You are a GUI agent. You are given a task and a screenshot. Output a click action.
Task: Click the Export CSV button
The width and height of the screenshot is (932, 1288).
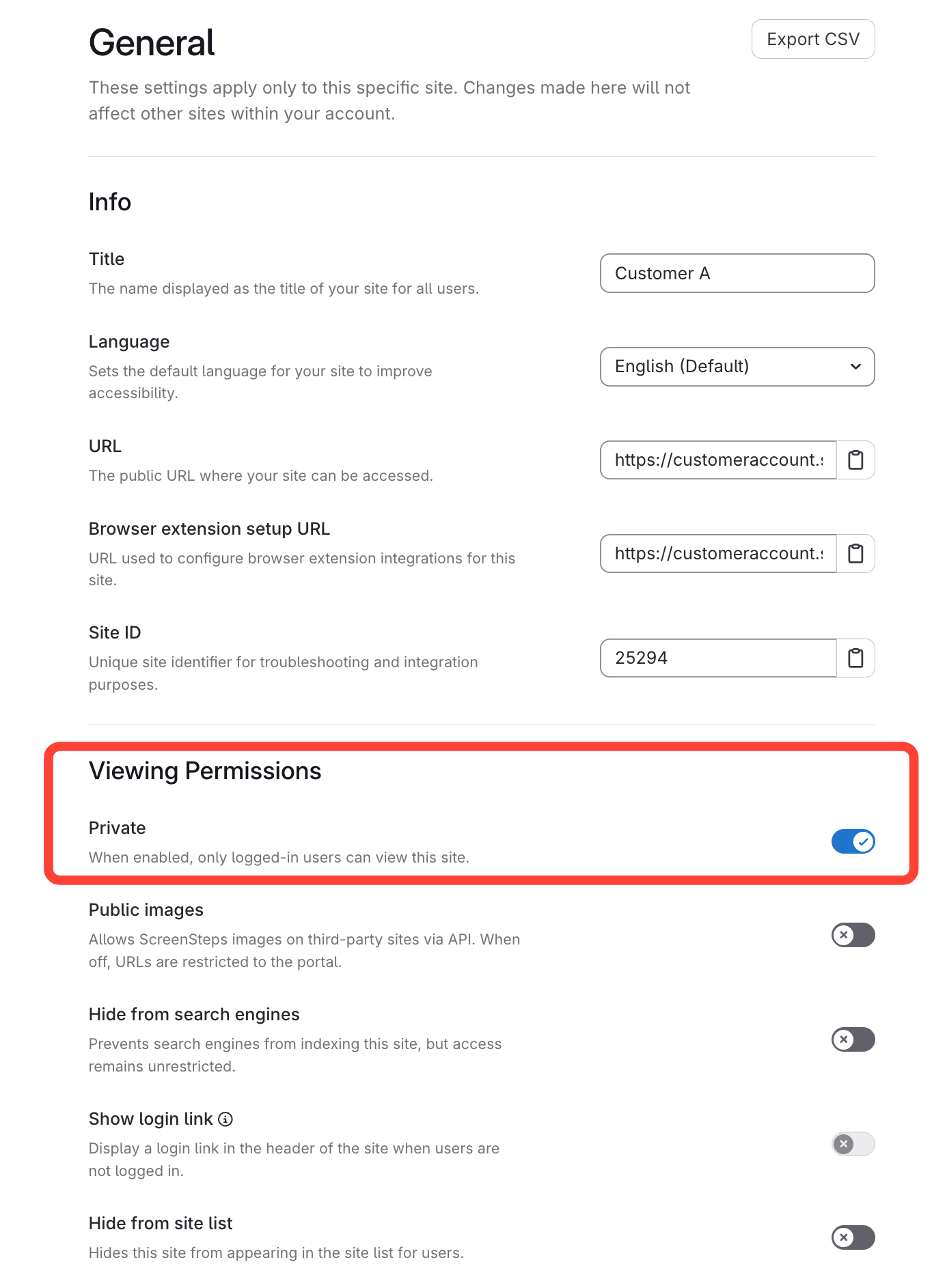(x=812, y=39)
